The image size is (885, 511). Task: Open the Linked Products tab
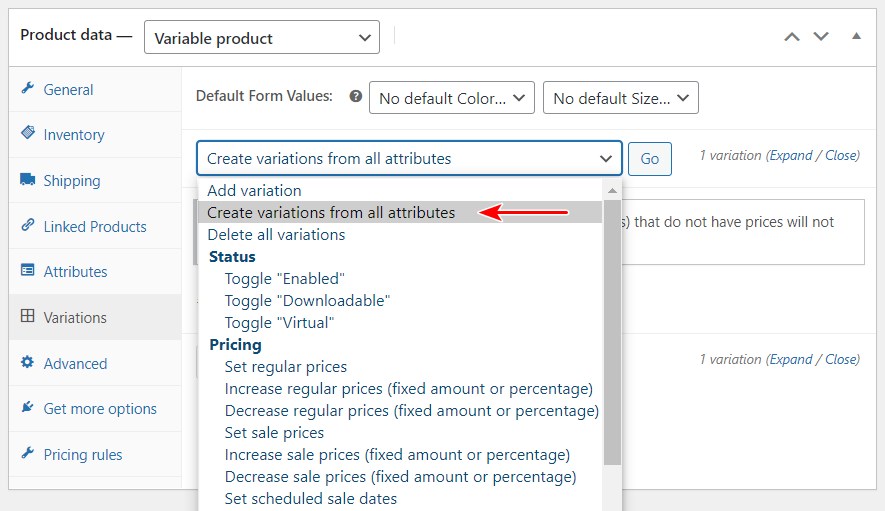(95, 226)
